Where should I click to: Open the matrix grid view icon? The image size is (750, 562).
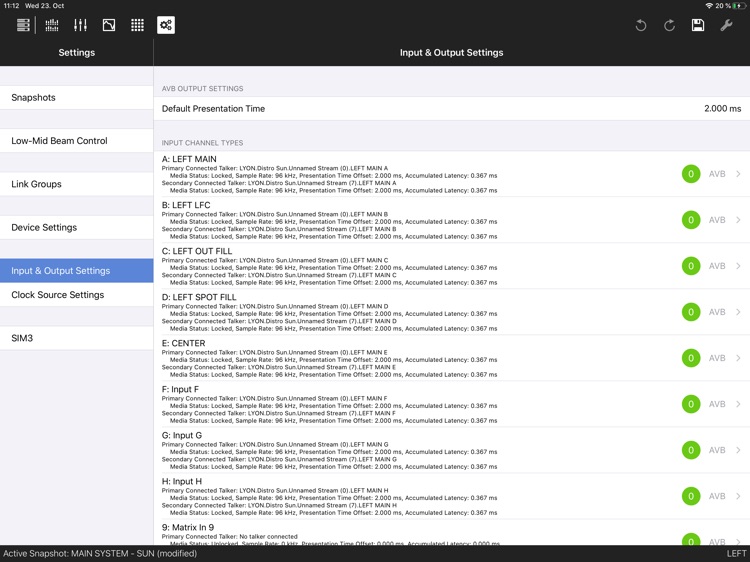tap(137, 25)
